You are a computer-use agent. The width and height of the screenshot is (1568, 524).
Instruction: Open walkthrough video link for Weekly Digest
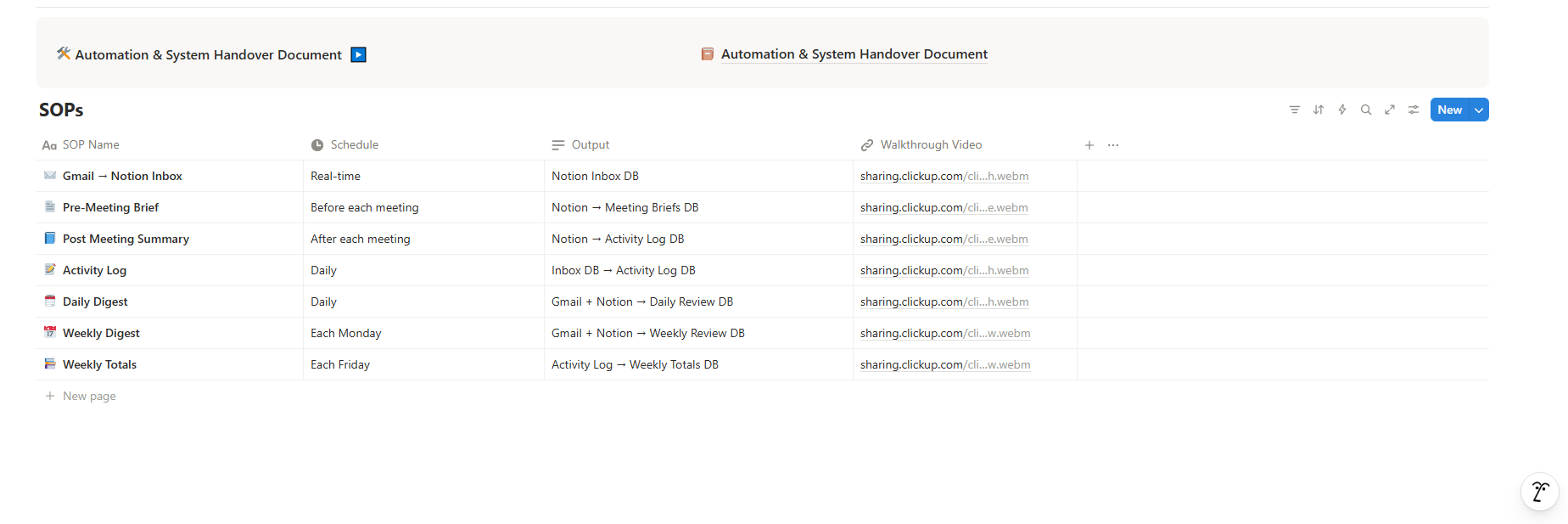tap(945, 333)
